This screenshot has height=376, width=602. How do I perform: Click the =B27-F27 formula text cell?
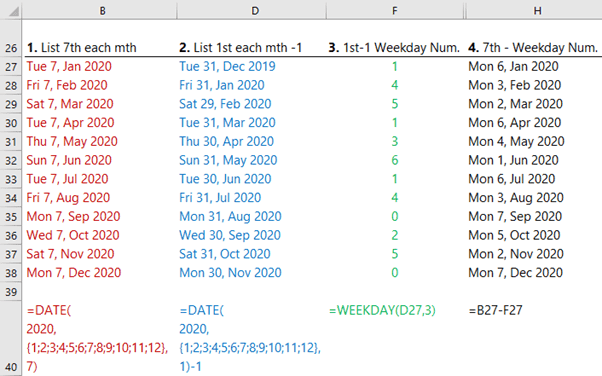point(495,310)
